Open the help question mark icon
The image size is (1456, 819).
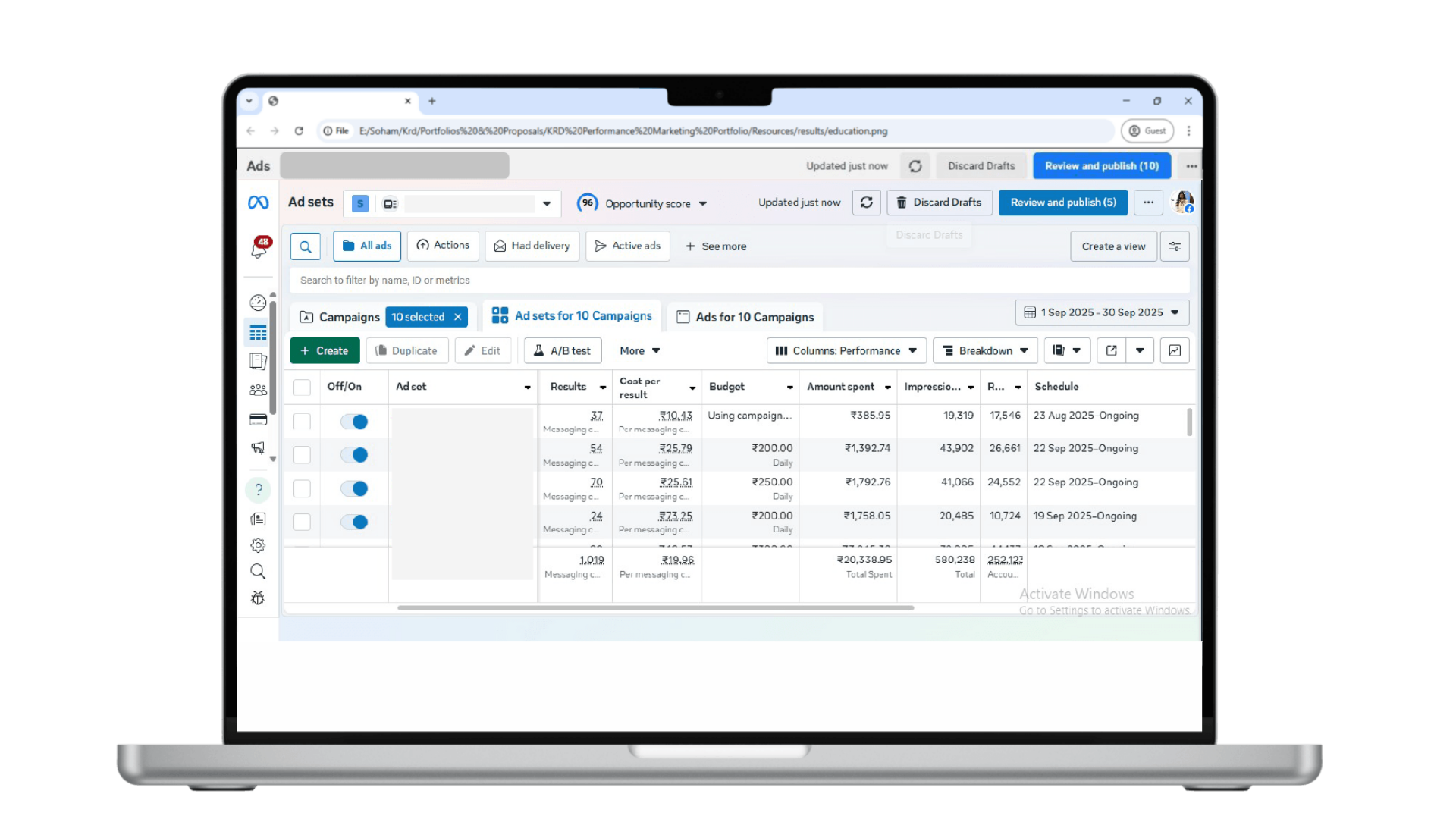[258, 490]
